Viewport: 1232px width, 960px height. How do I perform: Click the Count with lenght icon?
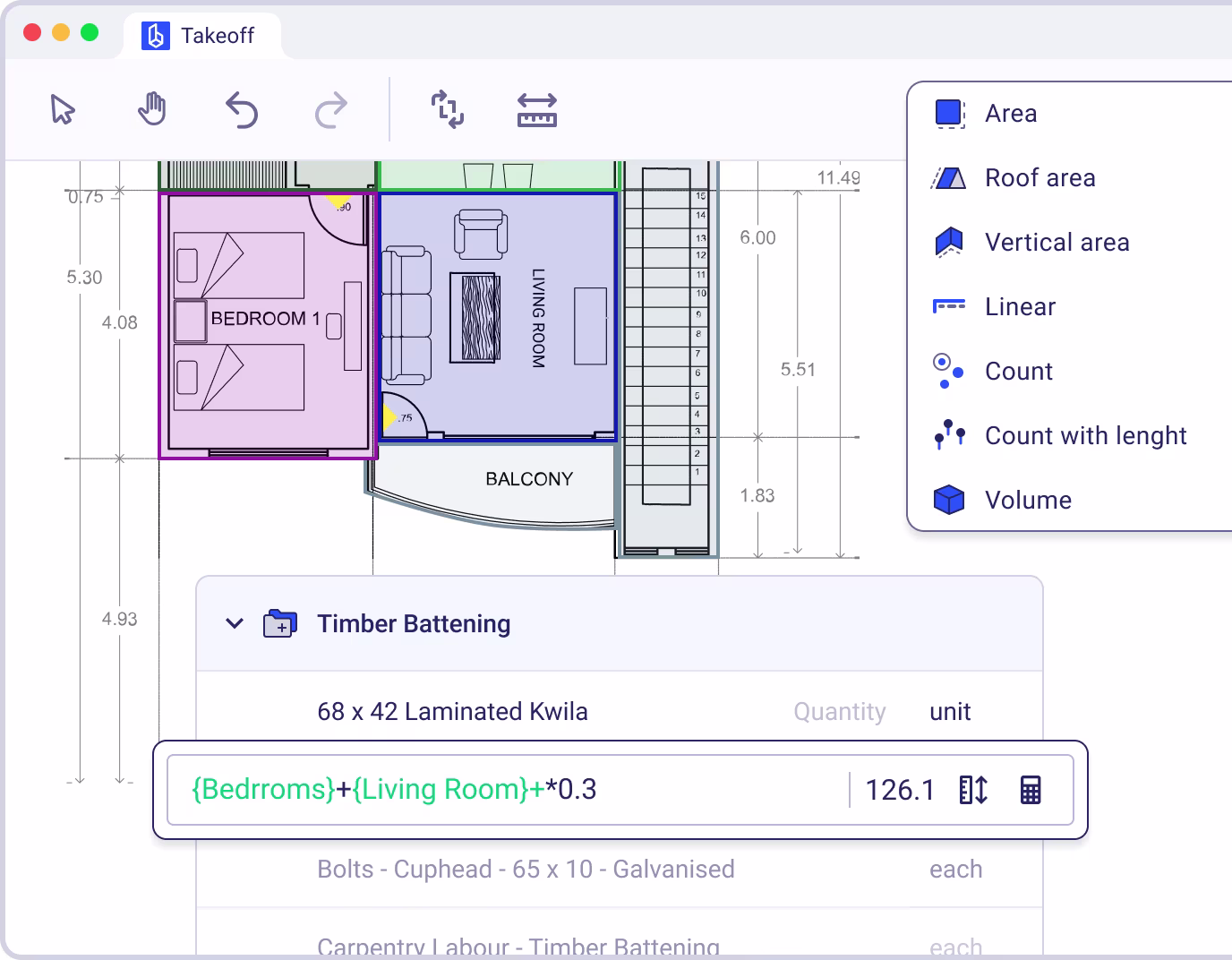click(949, 434)
